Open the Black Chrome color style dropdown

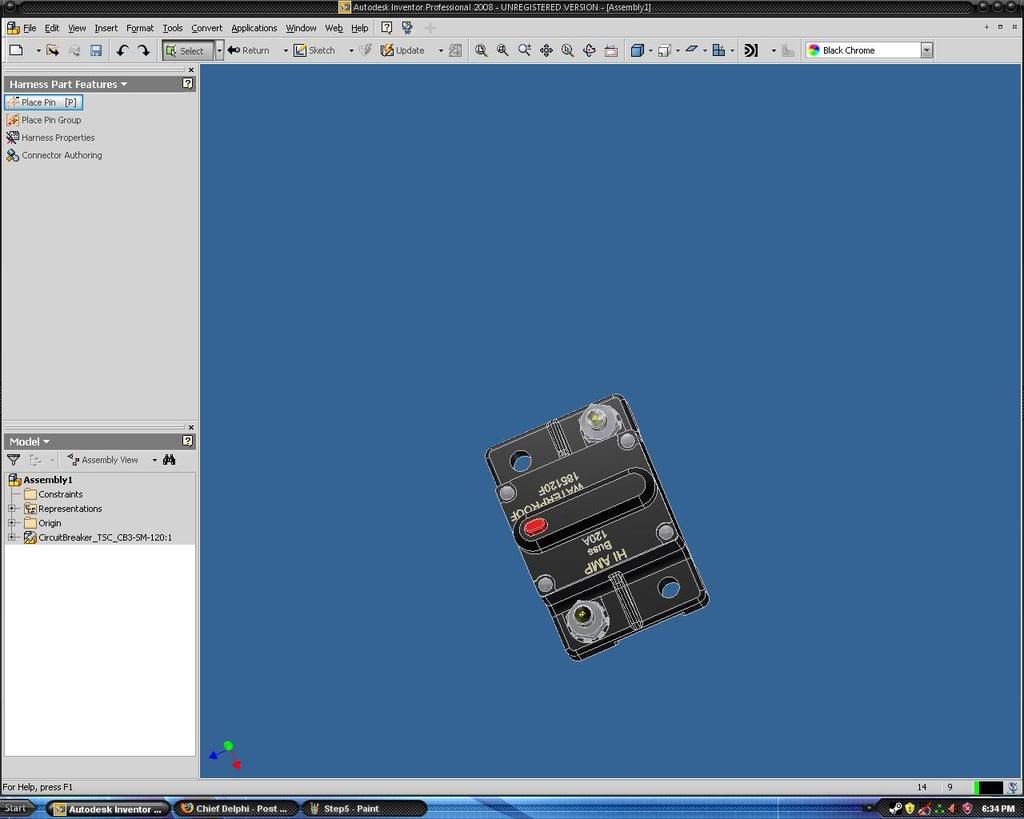pos(926,50)
